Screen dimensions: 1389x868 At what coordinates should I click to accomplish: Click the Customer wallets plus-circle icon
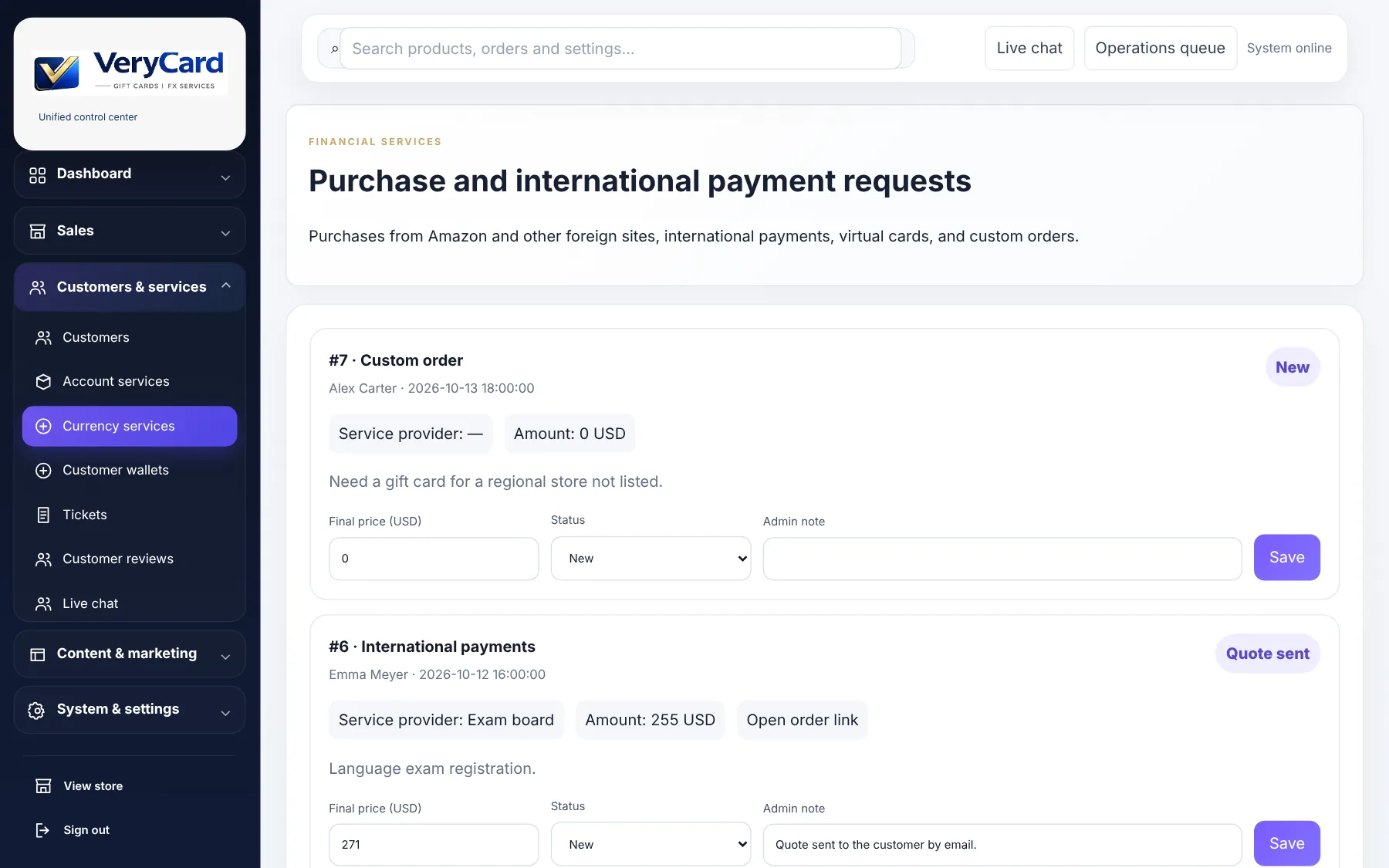[x=44, y=471]
